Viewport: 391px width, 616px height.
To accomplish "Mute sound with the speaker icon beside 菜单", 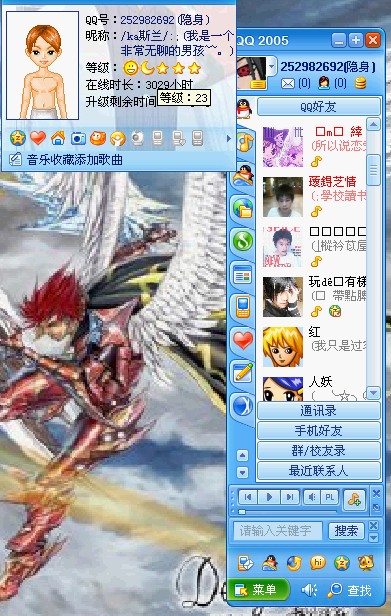I will tap(309, 590).
